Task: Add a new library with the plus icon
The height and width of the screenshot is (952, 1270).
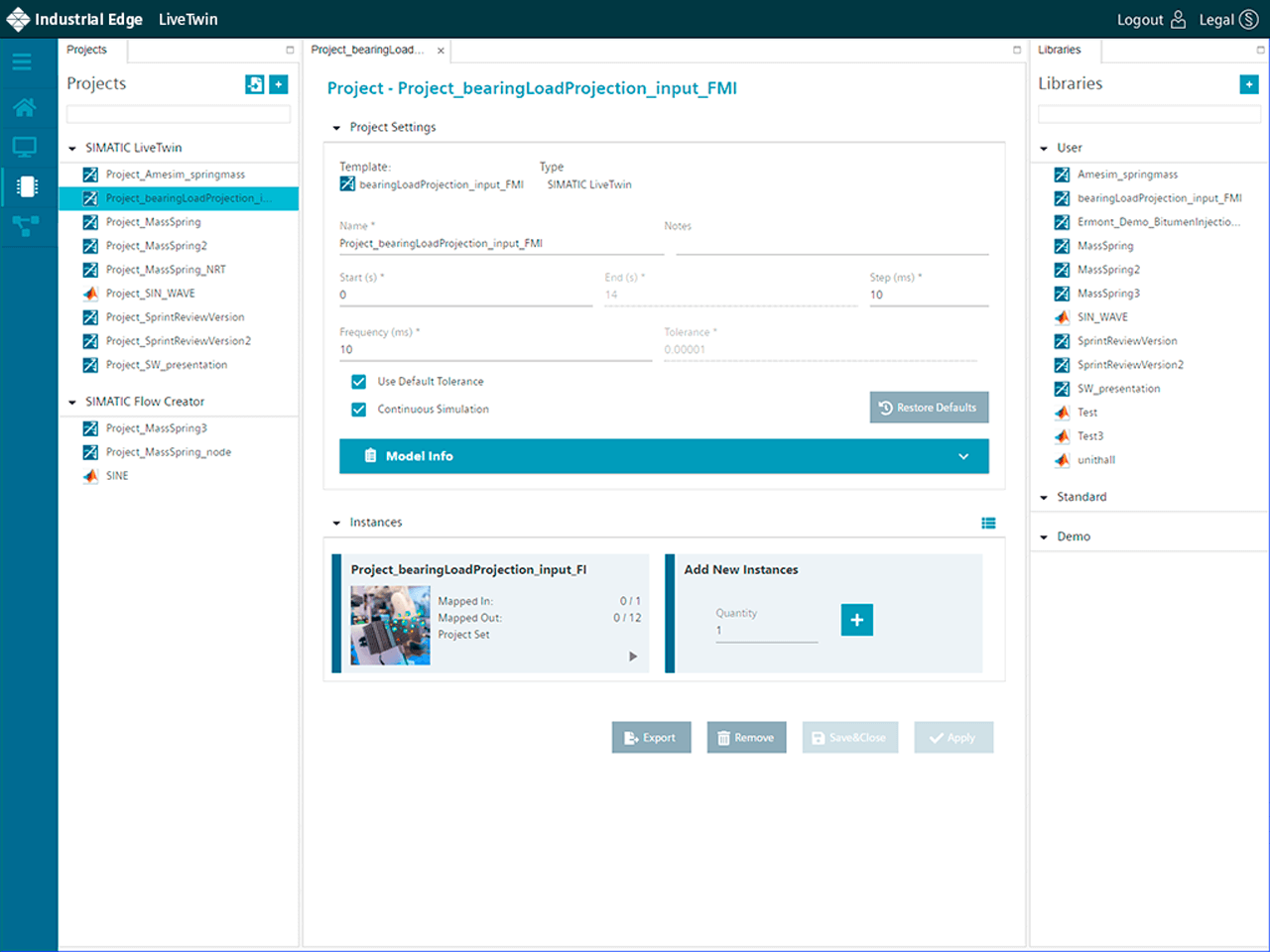Action: click(1248, 84)
